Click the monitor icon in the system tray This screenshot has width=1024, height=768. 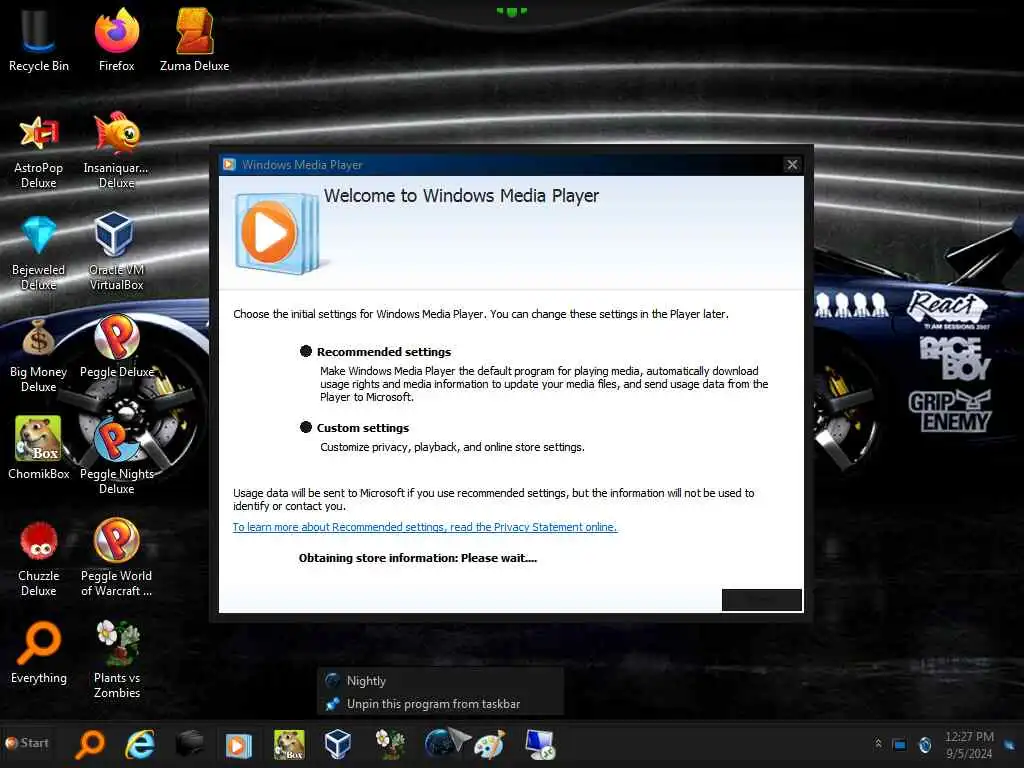tap(899, 744)
